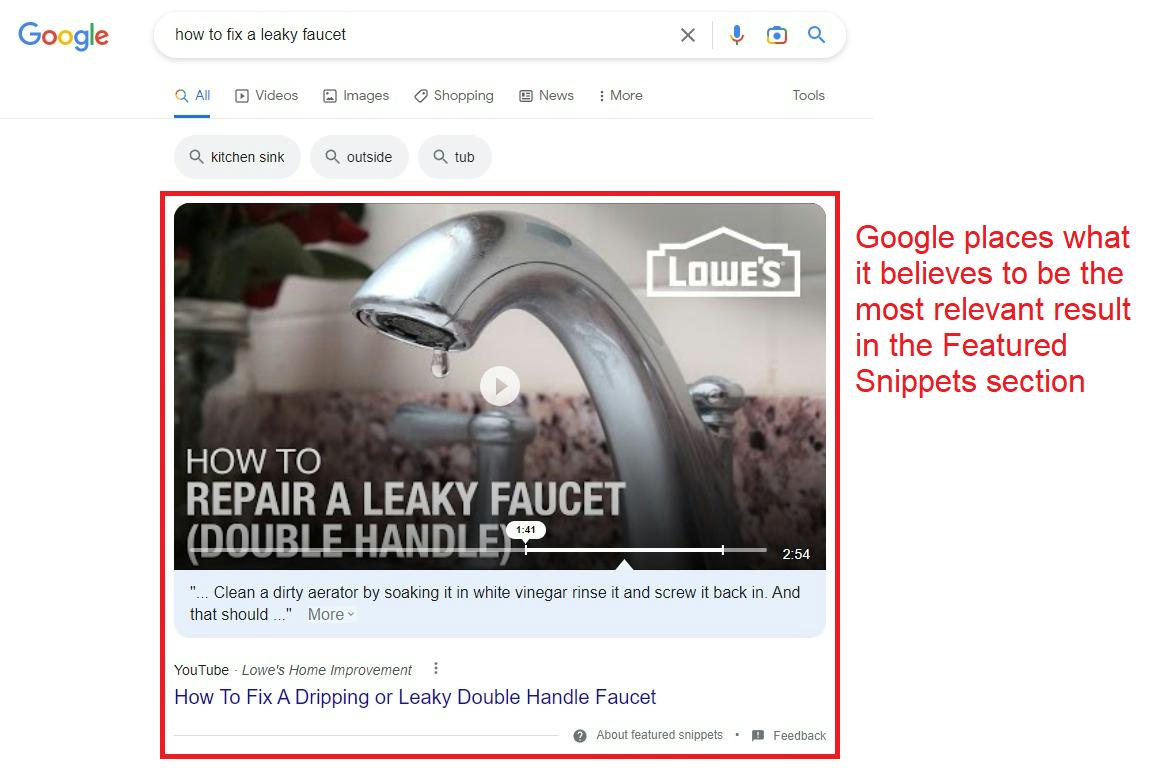Open the More search categories menu
Screen dimensions: 1165x781
coord(620,96)
